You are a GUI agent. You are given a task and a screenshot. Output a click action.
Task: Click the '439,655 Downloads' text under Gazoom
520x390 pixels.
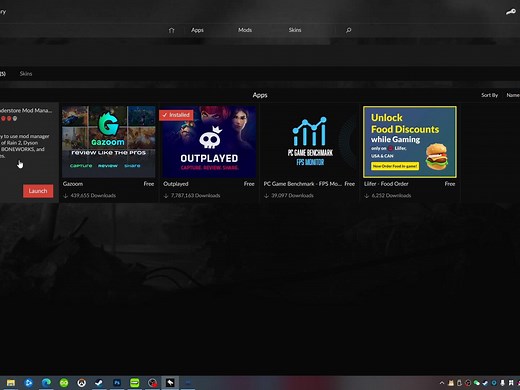tap(93, 195)
